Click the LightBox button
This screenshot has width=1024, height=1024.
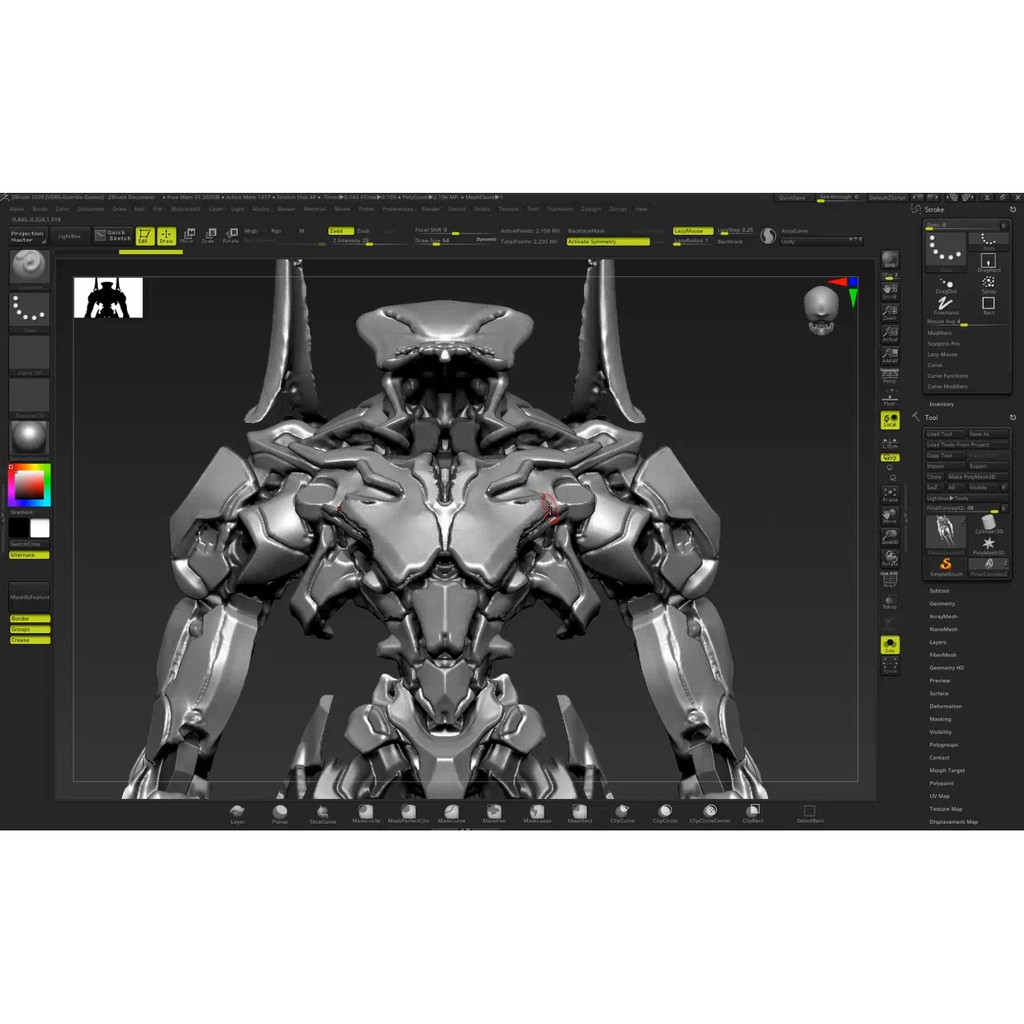(69, 236)
